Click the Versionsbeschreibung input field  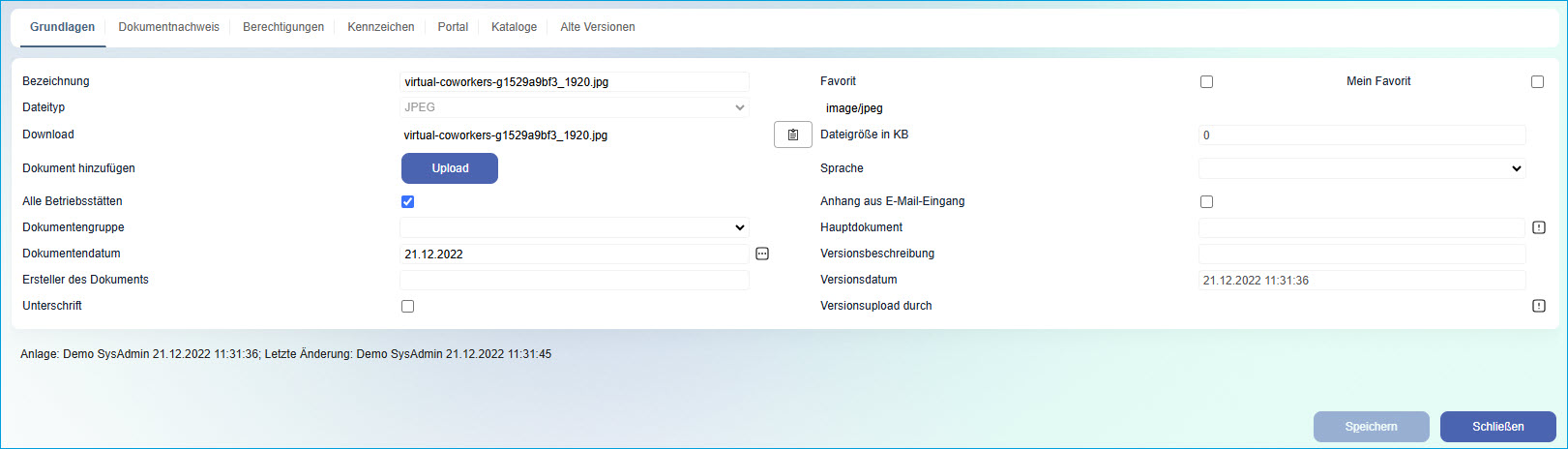[1362, 254]
